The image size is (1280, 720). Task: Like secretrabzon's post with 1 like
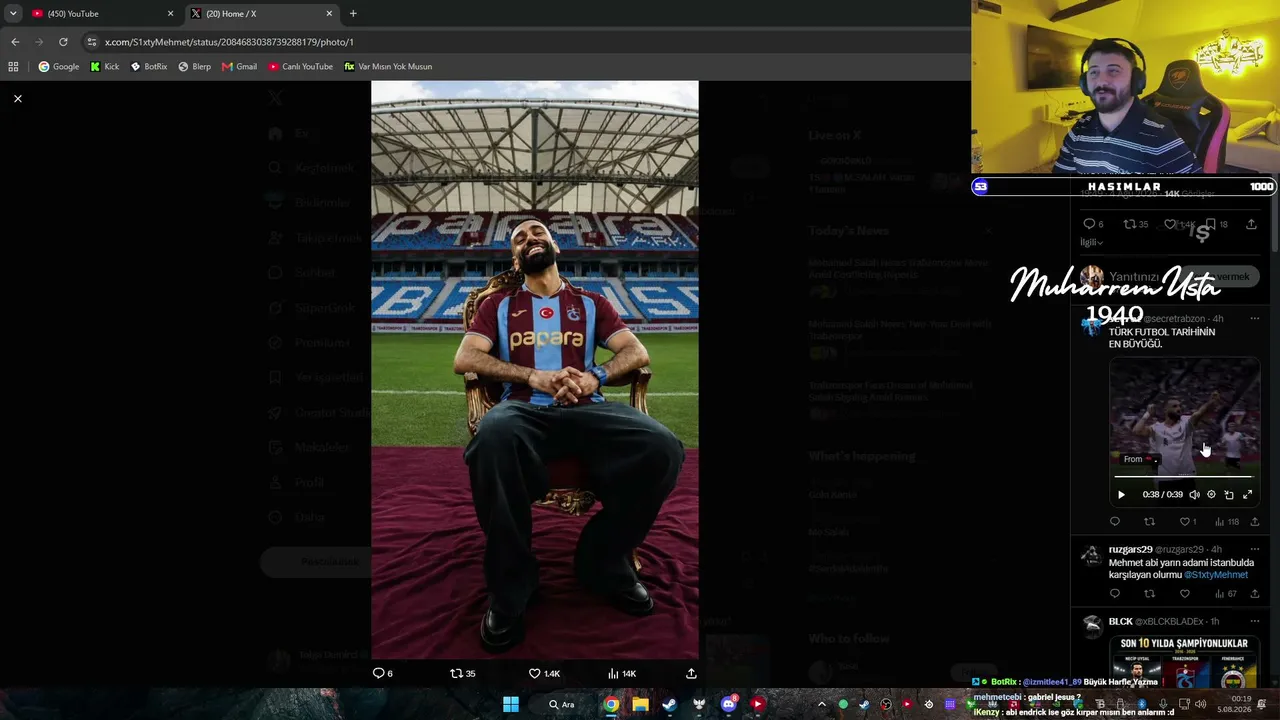pos(1187,521)
